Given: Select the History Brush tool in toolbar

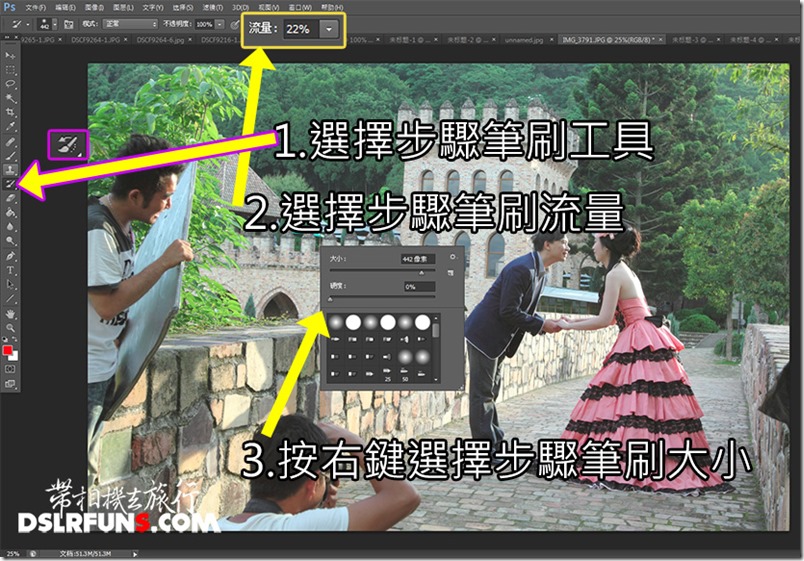Looking at the screenshot, I should pyautogui.click(x=10, y=184).
